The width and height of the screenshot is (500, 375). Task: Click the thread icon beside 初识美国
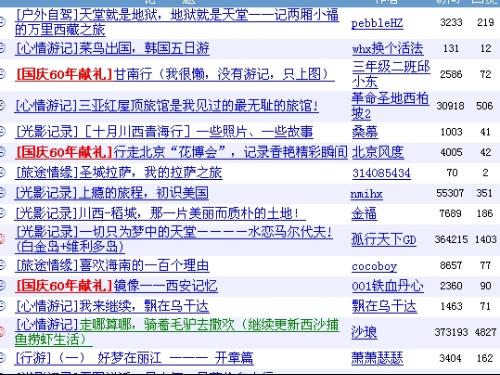[2, 193]
